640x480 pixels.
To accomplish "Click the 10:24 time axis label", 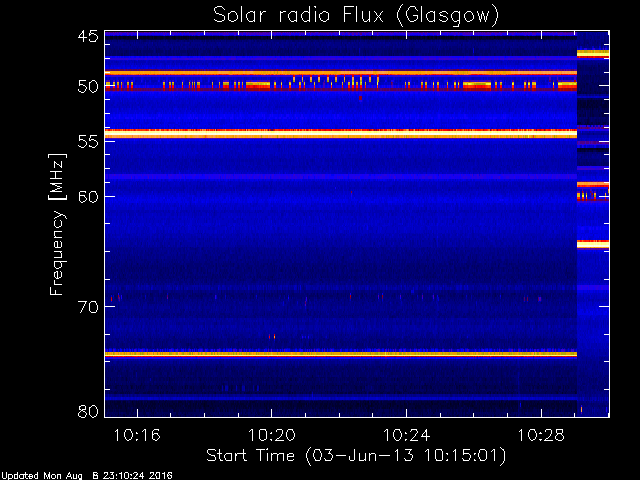I will click(x=406, y=436).
